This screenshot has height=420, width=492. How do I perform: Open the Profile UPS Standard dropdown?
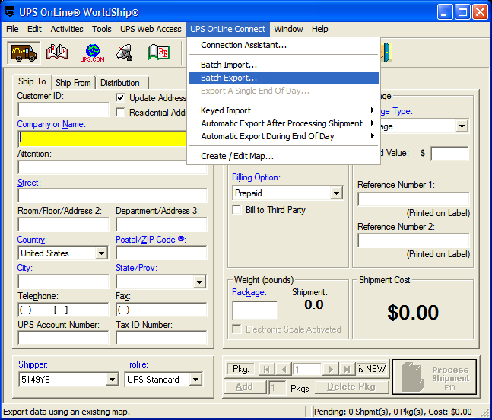pyautogui.click(x=196, y=379)
